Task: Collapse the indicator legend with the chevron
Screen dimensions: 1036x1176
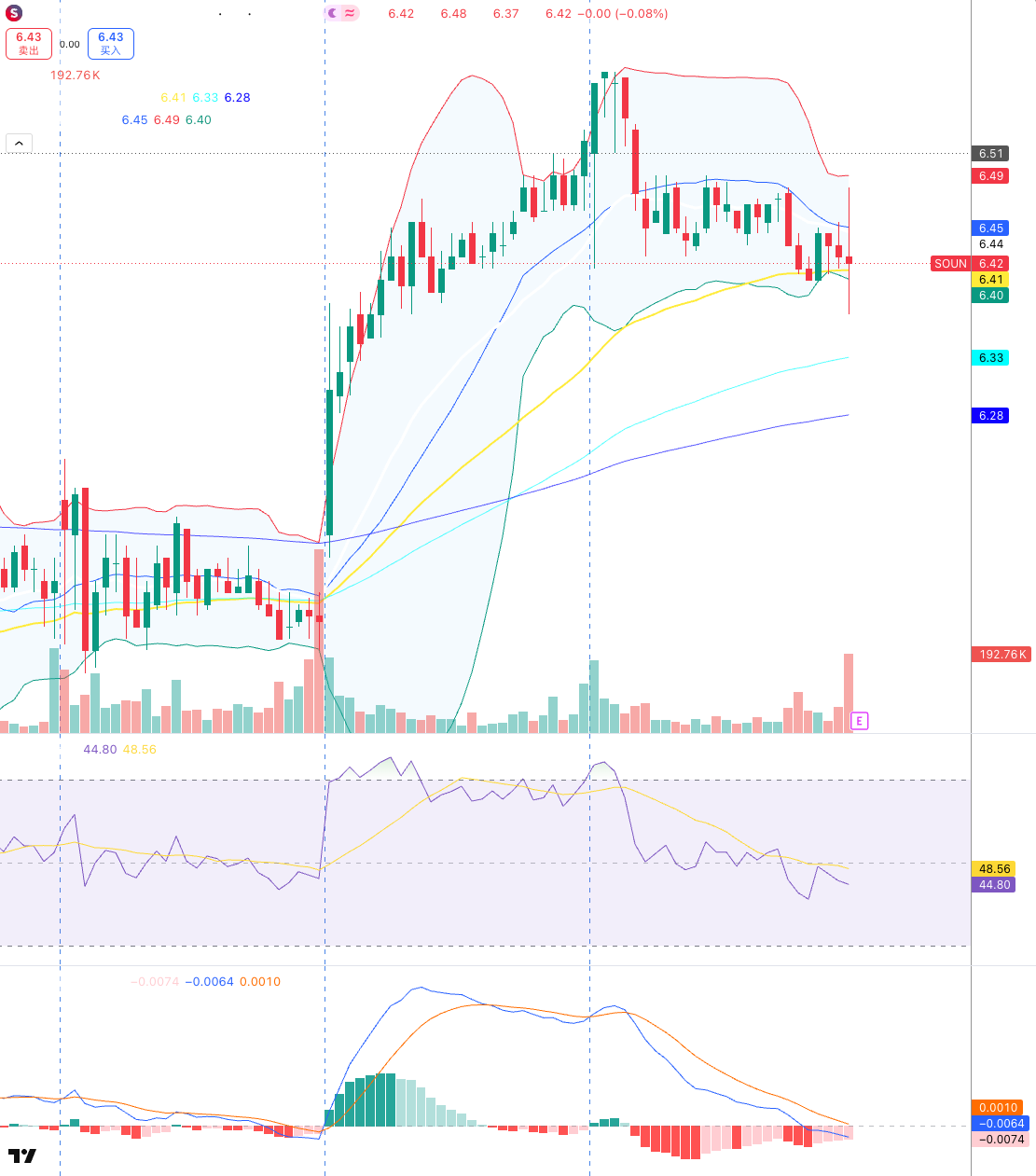Action: pos(19,143)
